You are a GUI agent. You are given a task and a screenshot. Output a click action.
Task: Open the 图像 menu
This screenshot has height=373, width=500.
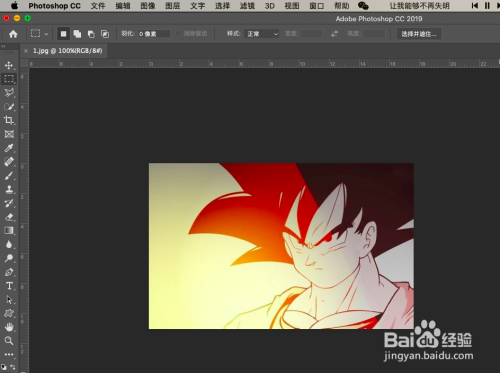(148, 6)
